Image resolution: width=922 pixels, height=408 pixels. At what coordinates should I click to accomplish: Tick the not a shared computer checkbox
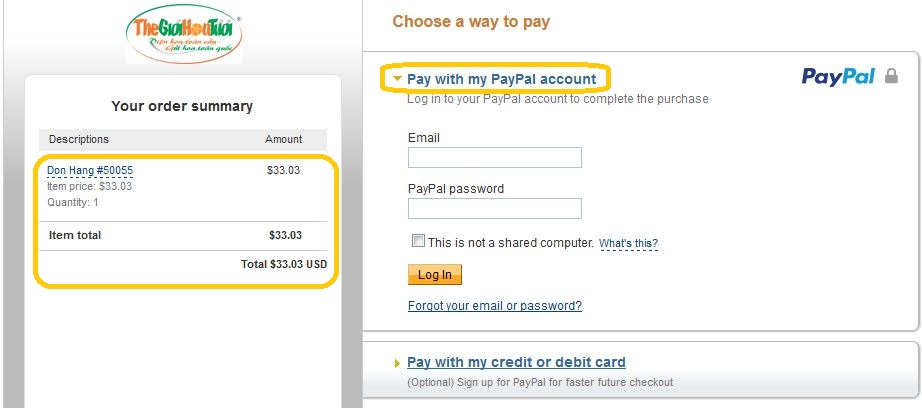pos(418,241)
